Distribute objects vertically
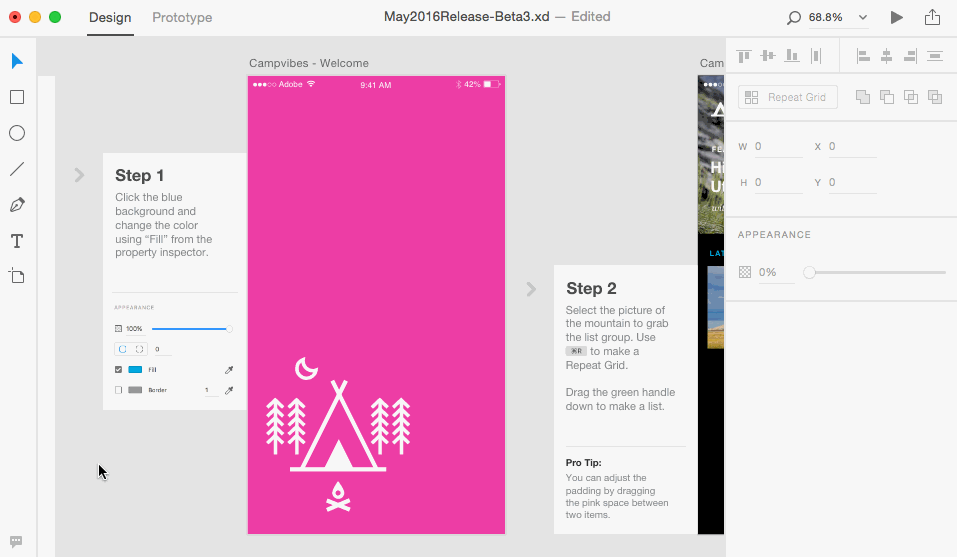The image size is (957, 557). click(935, 56)
